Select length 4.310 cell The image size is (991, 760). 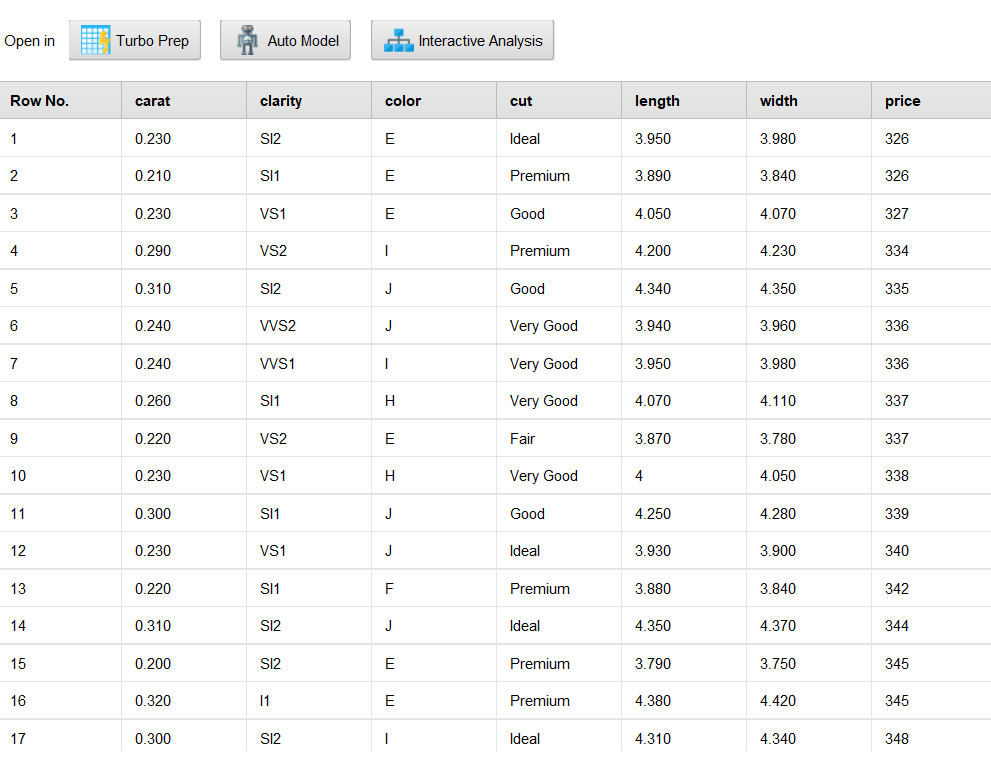coord(684,739)
